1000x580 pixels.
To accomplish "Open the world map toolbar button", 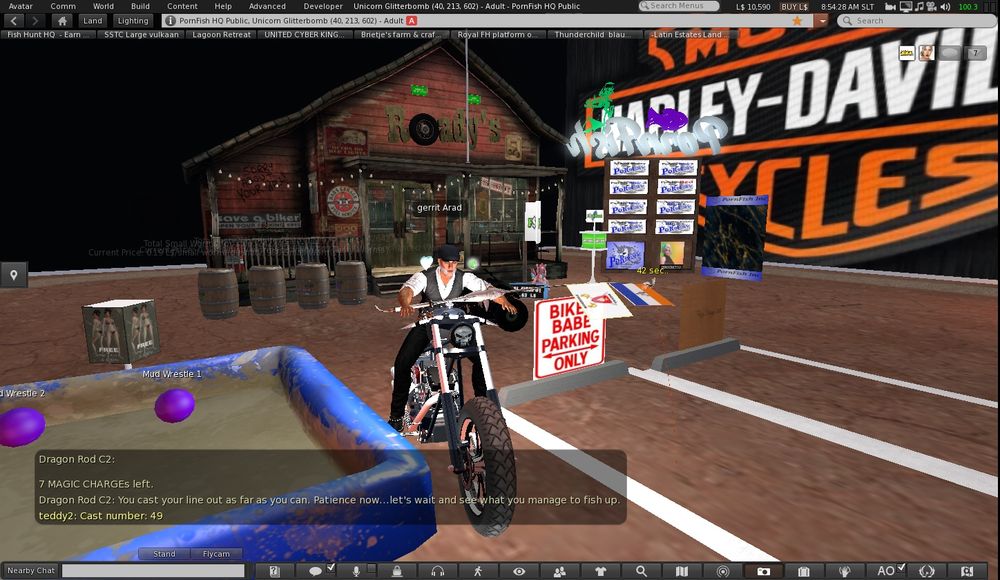I will (x=682, y=571).
